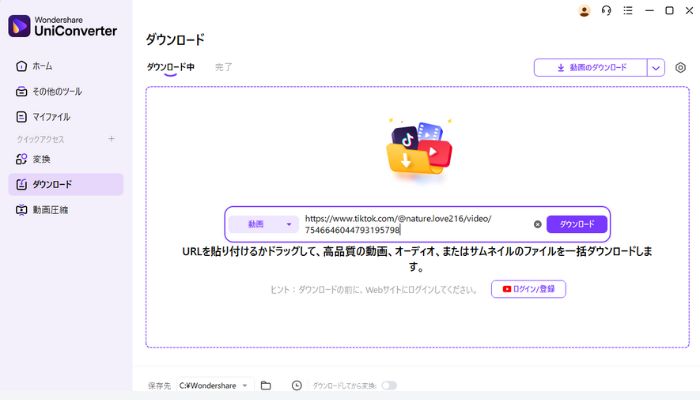Expand the 動画 format dropdown
The image size is (700, 400).
[263, 224]
